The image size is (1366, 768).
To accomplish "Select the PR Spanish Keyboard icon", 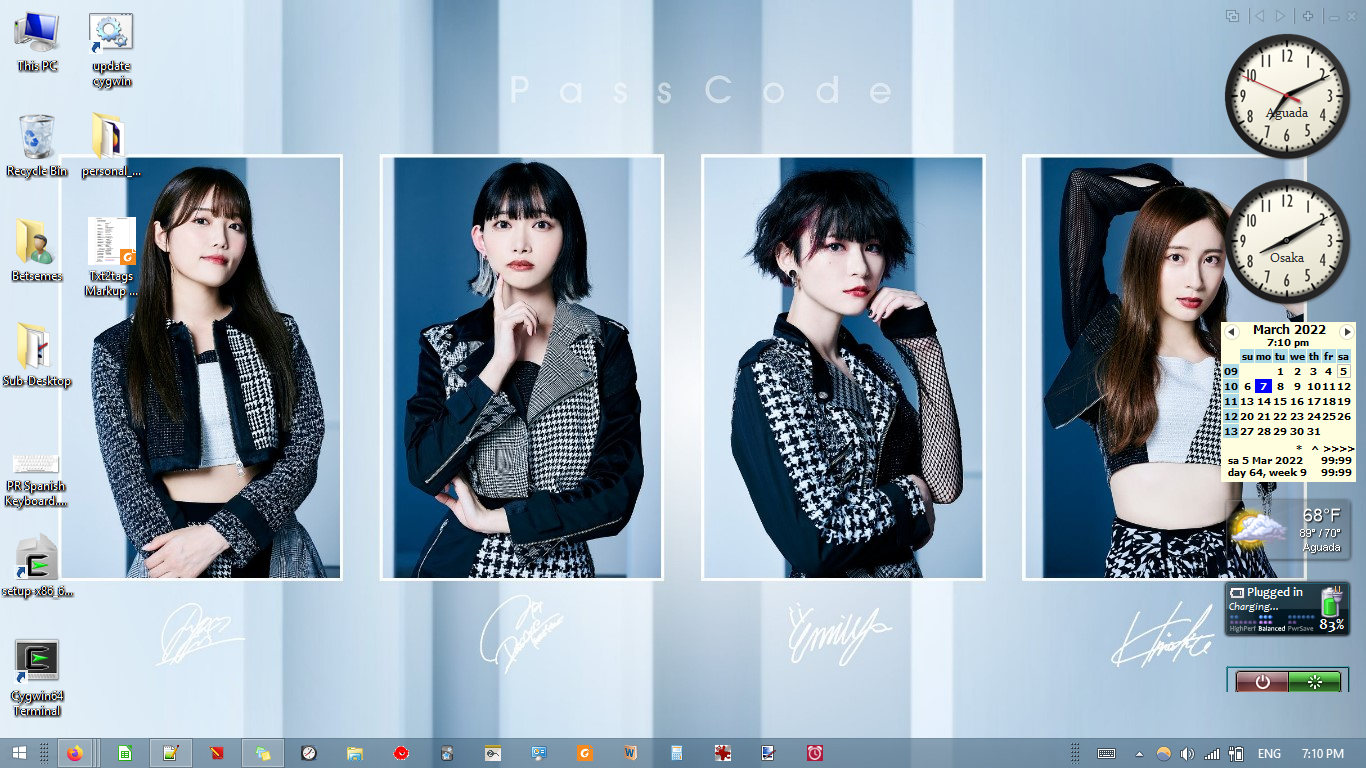I will point(37,479).
